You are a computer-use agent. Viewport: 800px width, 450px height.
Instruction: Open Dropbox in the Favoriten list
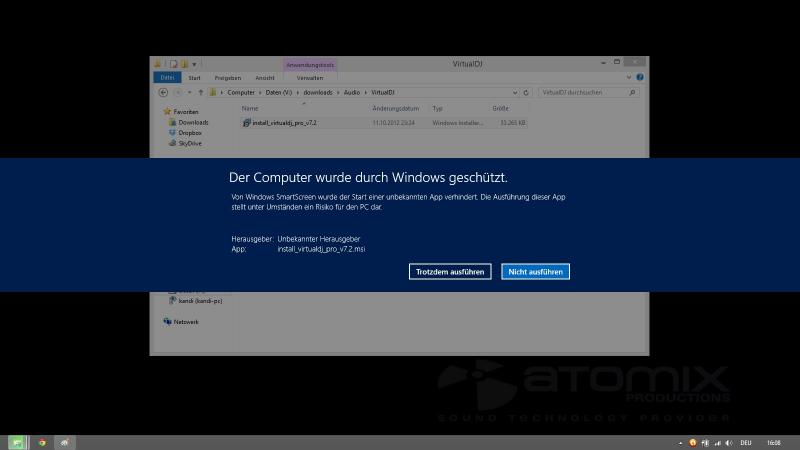point(189,133)
